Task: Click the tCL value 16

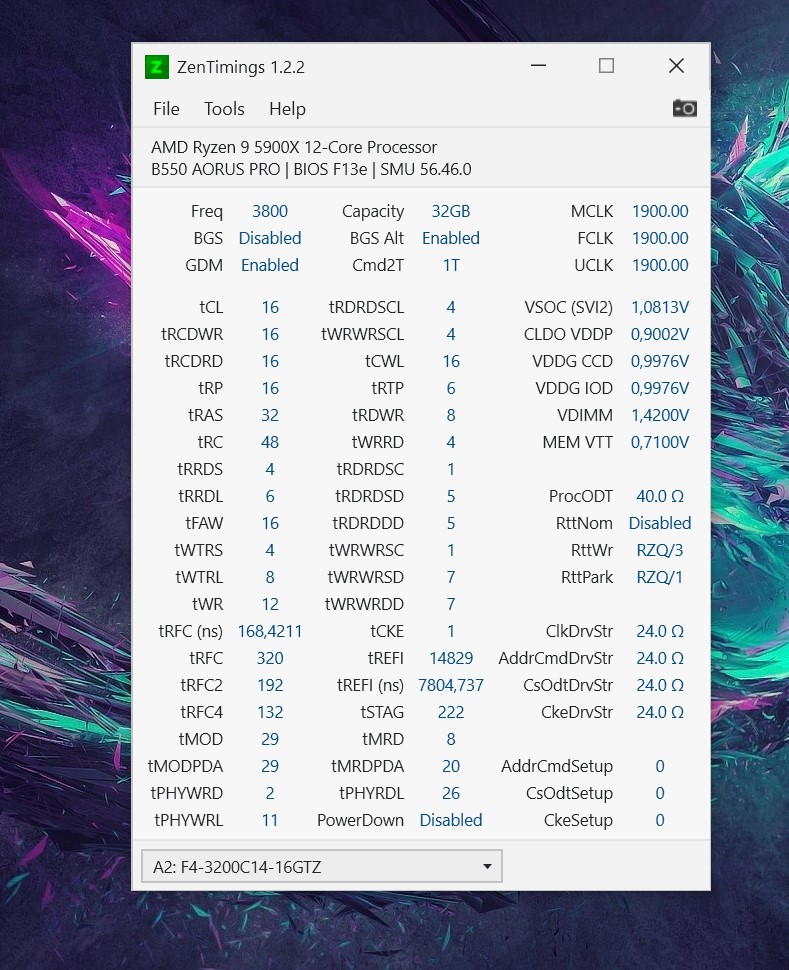Action: pos(270,307)
